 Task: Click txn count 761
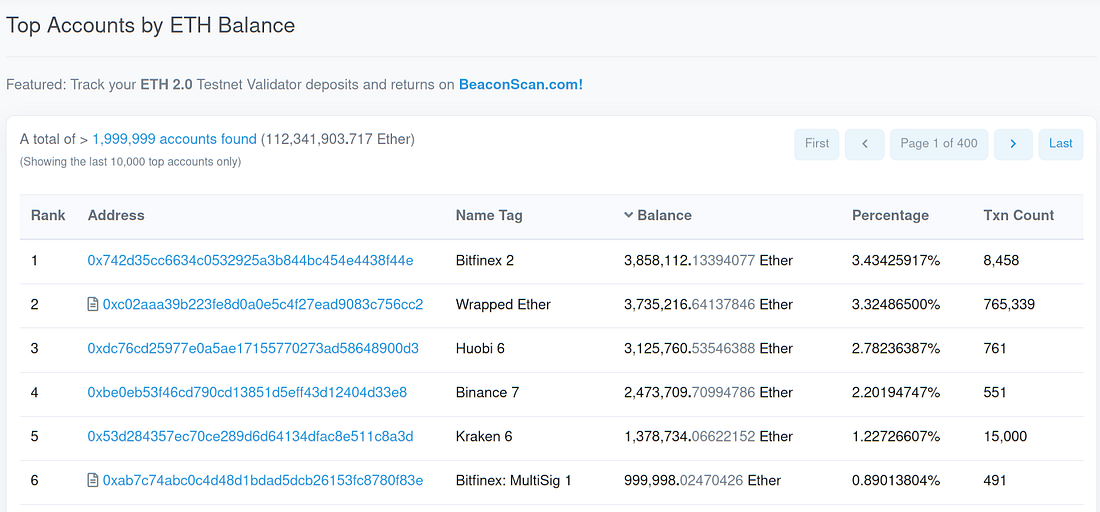click(995, 349)
